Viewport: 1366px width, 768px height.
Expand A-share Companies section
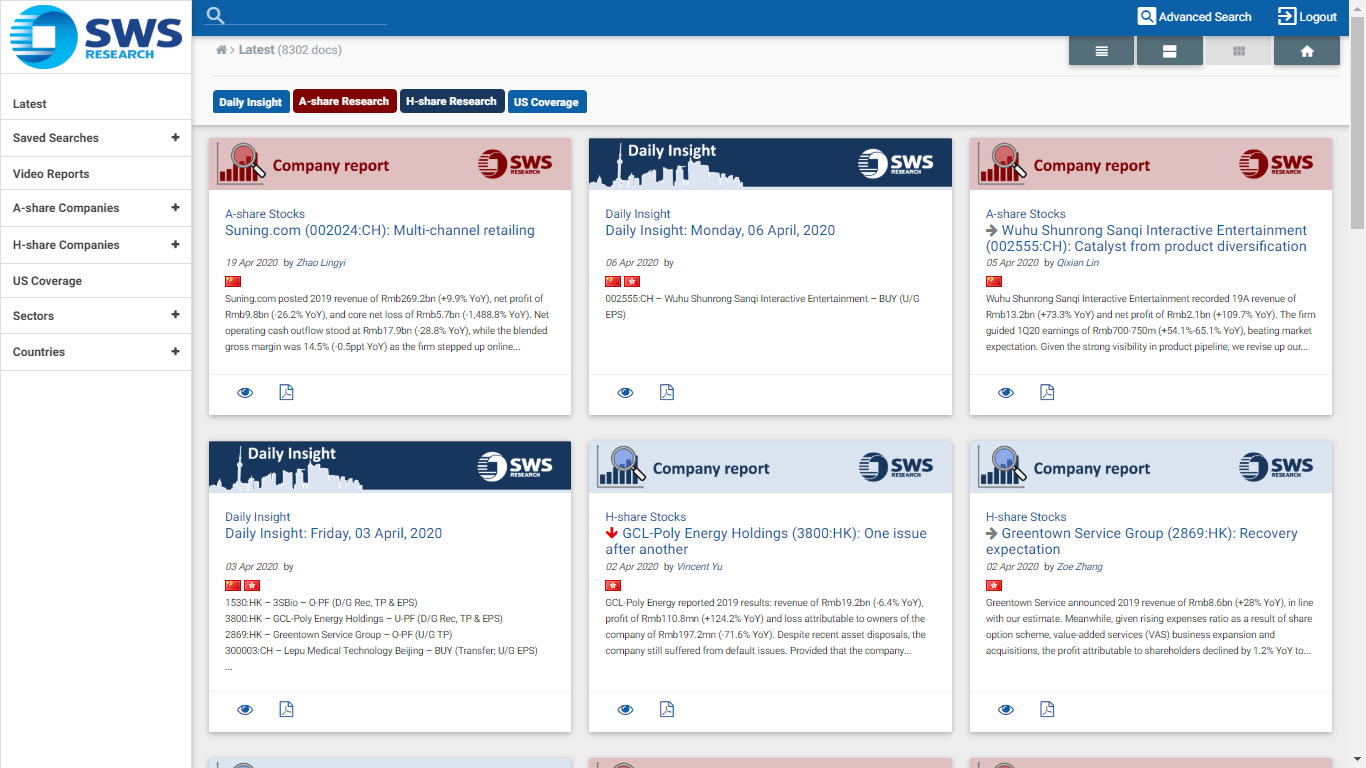point(175,208)
